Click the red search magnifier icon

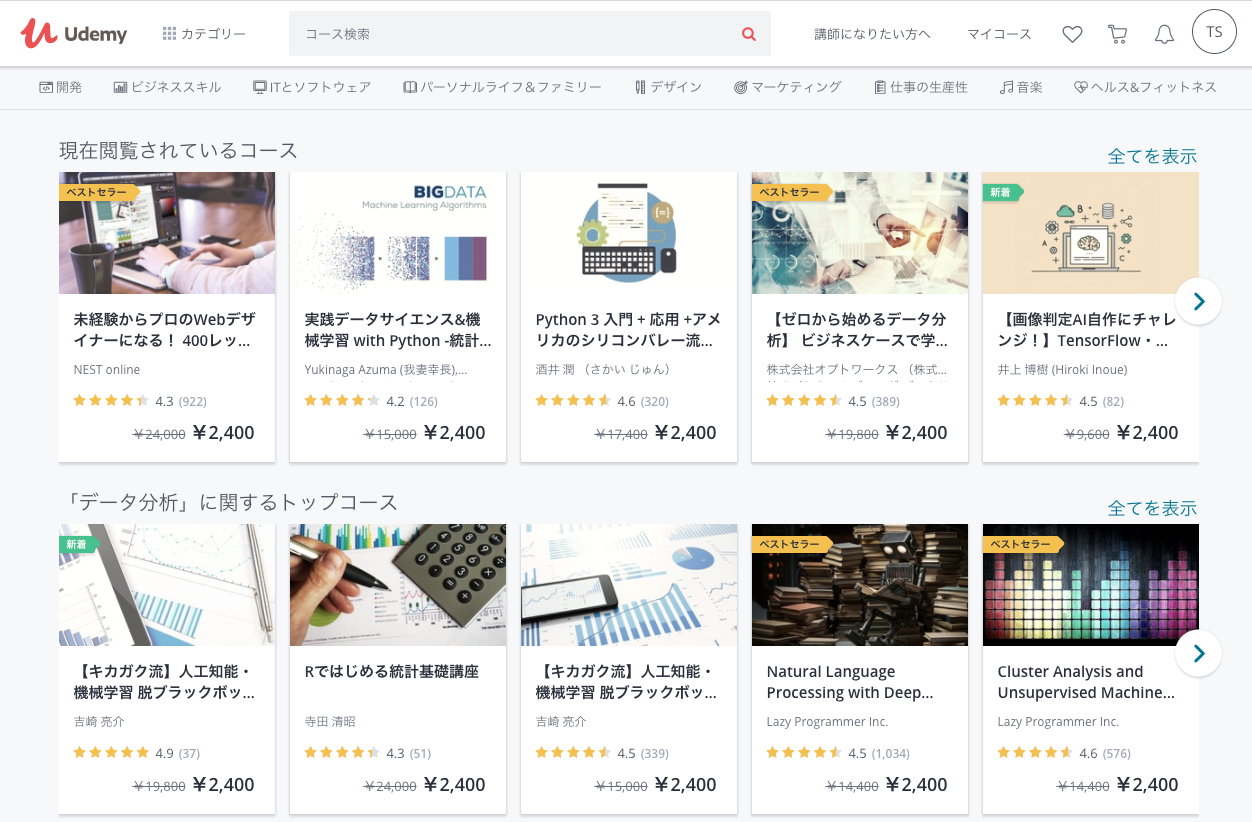tap(749, 34)
